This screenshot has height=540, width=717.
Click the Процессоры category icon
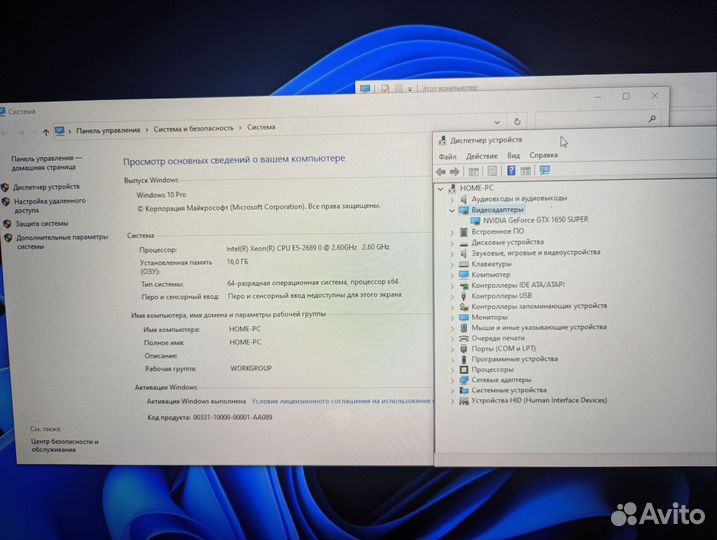coord(463,369)
